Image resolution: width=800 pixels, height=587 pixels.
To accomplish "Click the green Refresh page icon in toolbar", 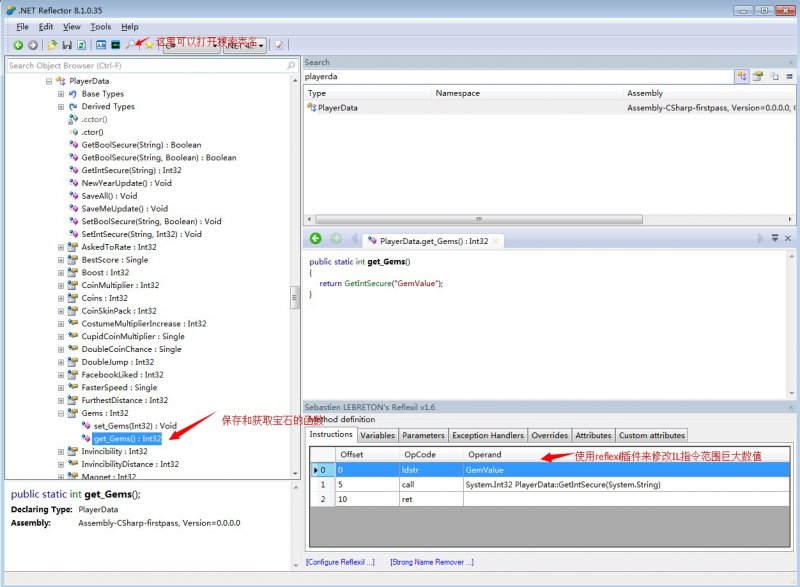I will pyautogui.click(x=81, y=45).
